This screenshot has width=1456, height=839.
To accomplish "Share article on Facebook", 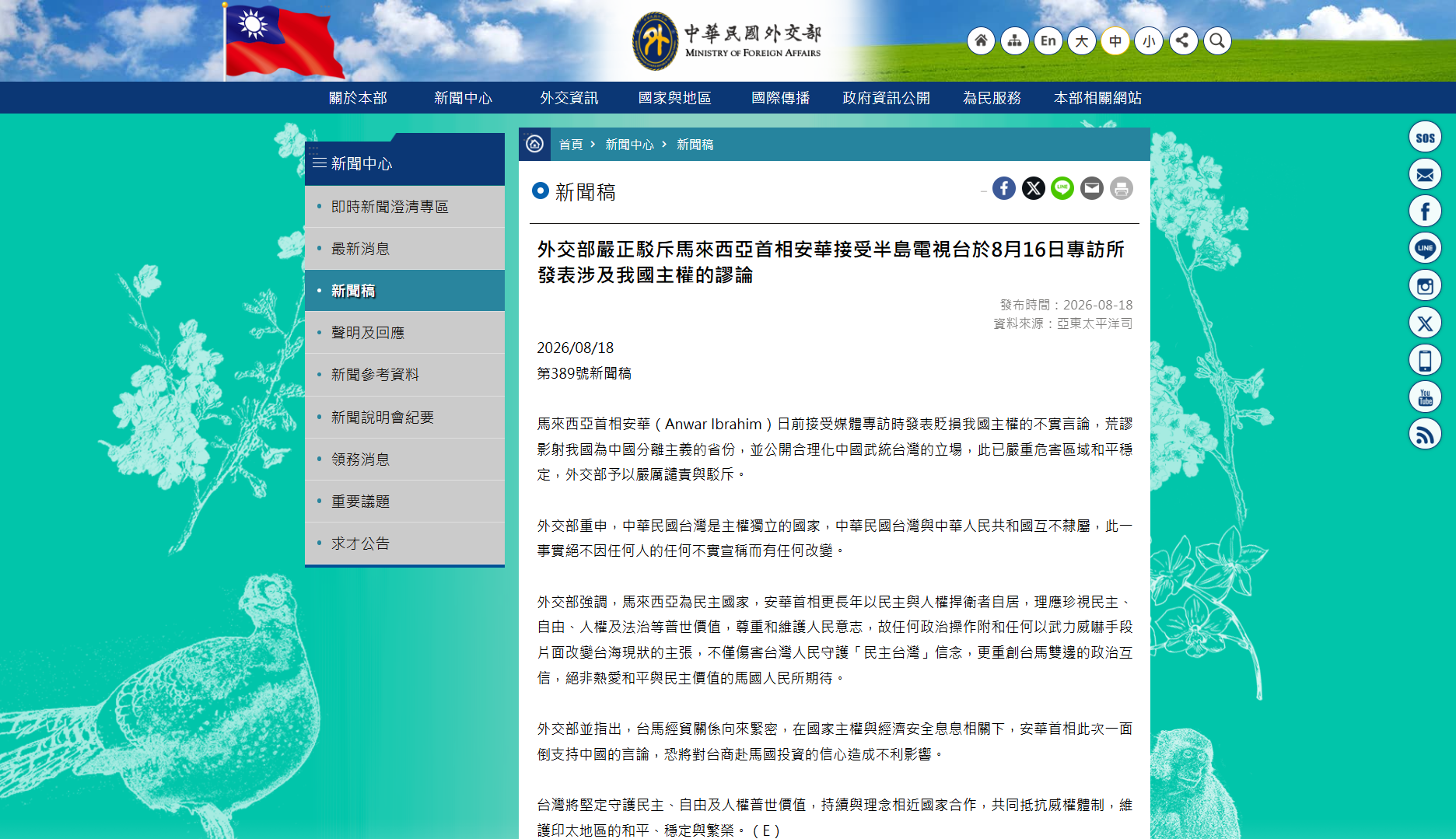I will pos(1004,188).
